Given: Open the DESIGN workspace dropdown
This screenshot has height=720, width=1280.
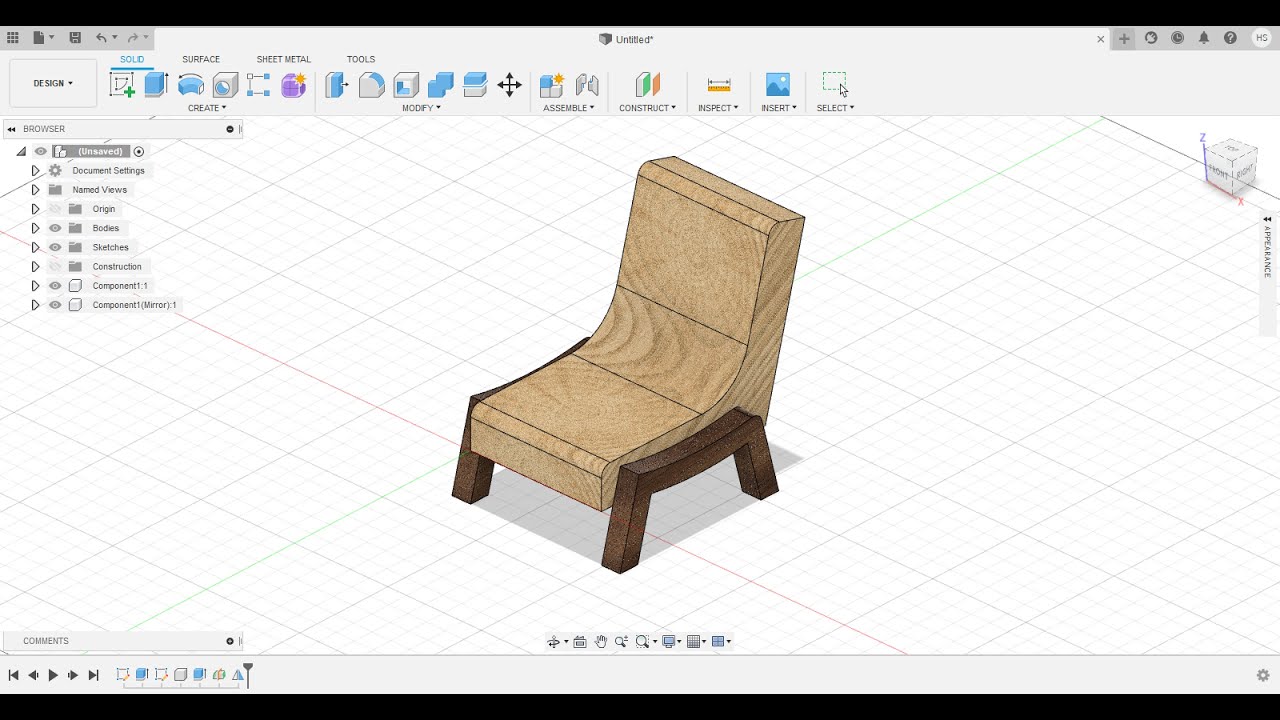Looking at the screenshot, I should click(53, 83).
